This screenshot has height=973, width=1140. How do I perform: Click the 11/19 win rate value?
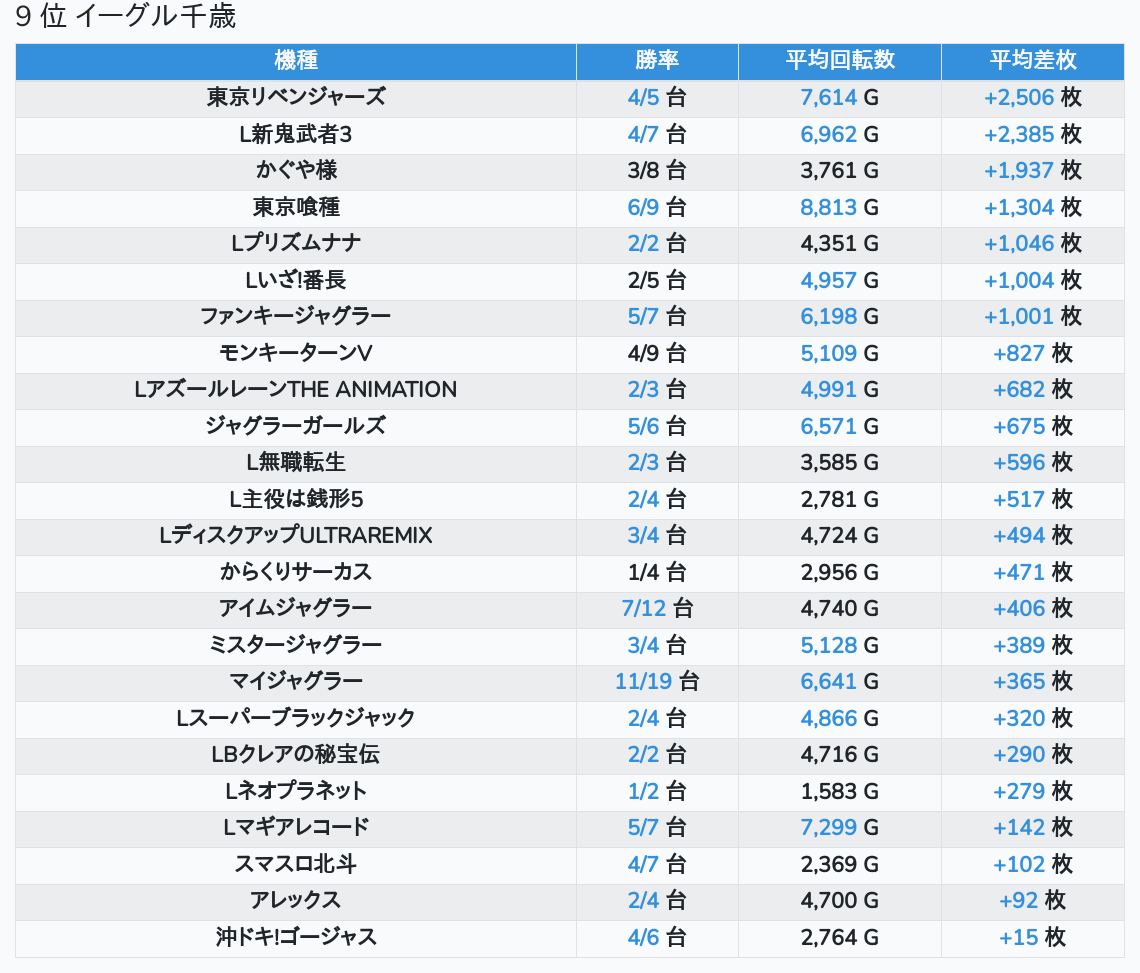point(644,682)
